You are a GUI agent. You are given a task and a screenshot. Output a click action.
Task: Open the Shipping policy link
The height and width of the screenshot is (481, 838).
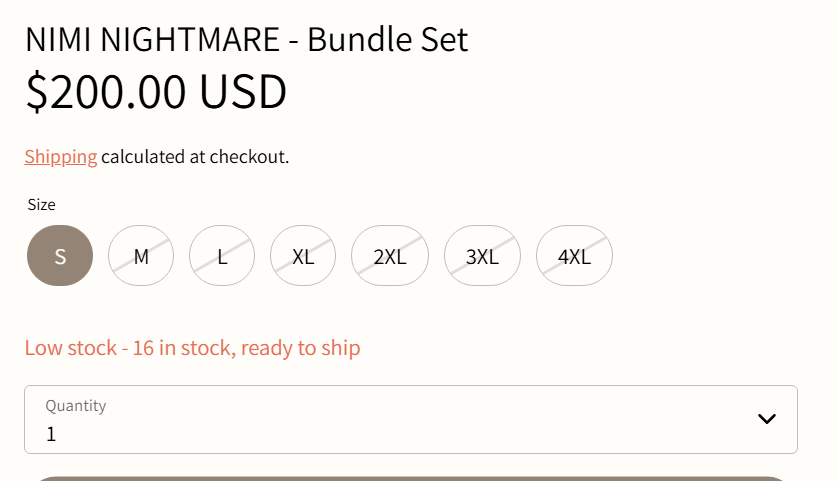click(61, 157)
